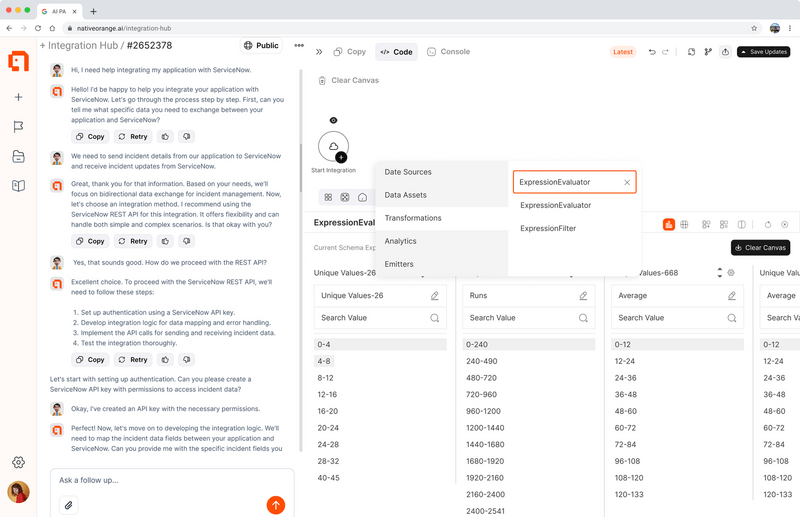Select Analytics from the category menu
Viewport: 800px width, 517px height.
pyautogui.click(x=400, y=241)
